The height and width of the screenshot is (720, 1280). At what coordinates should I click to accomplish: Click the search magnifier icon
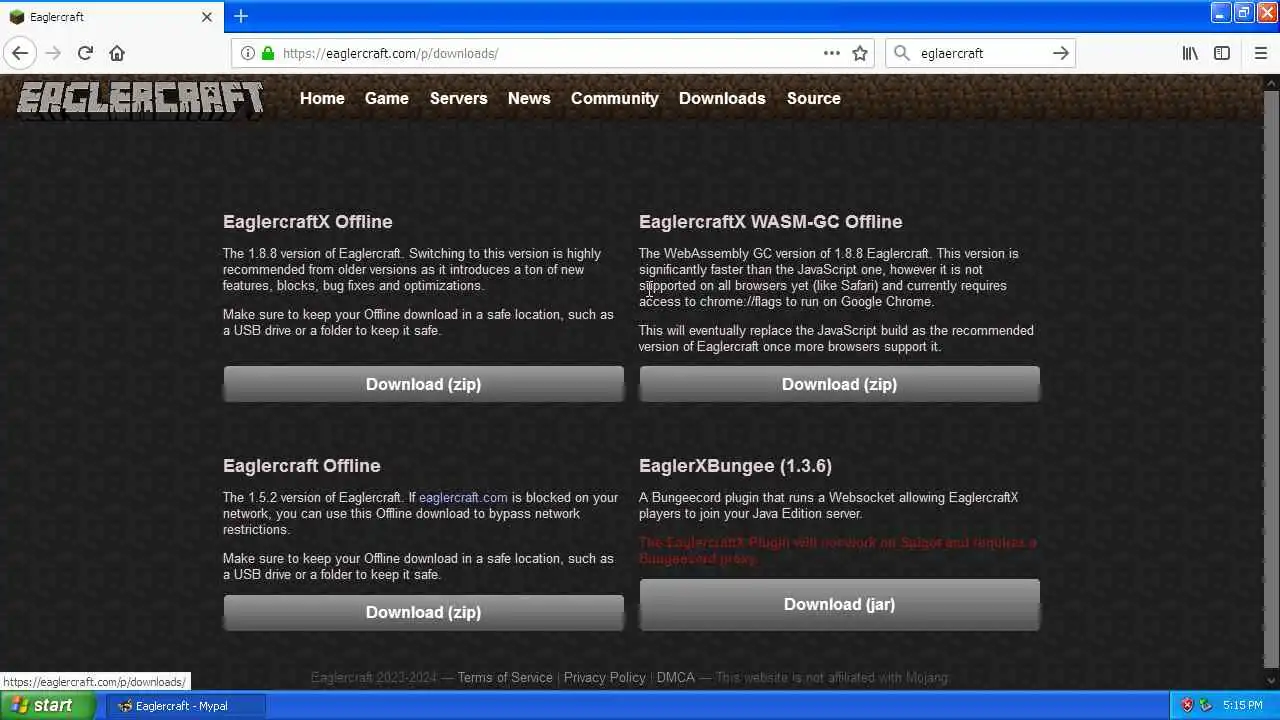902,53
